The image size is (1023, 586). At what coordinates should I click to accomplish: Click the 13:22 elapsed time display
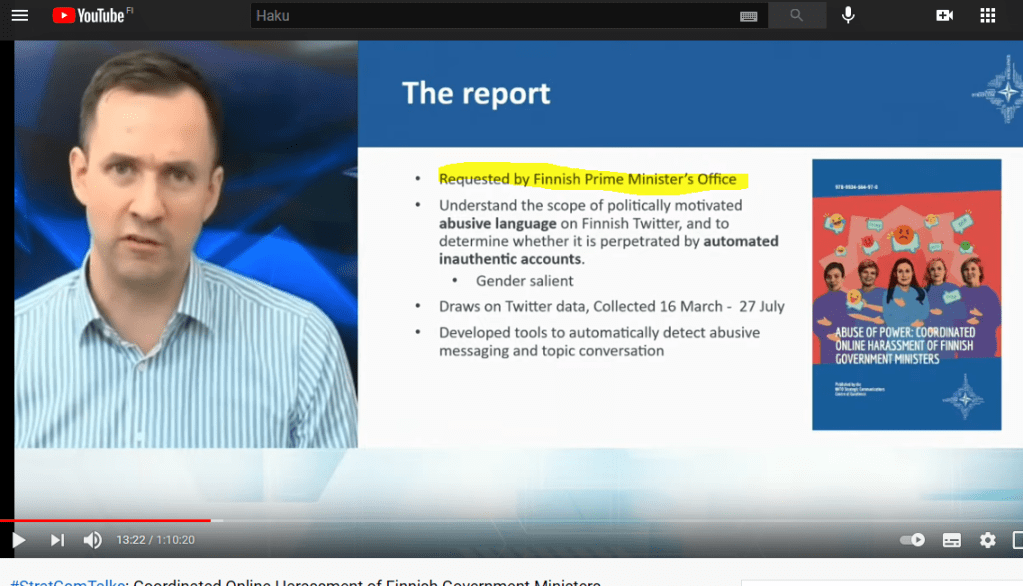click(130, 540)
